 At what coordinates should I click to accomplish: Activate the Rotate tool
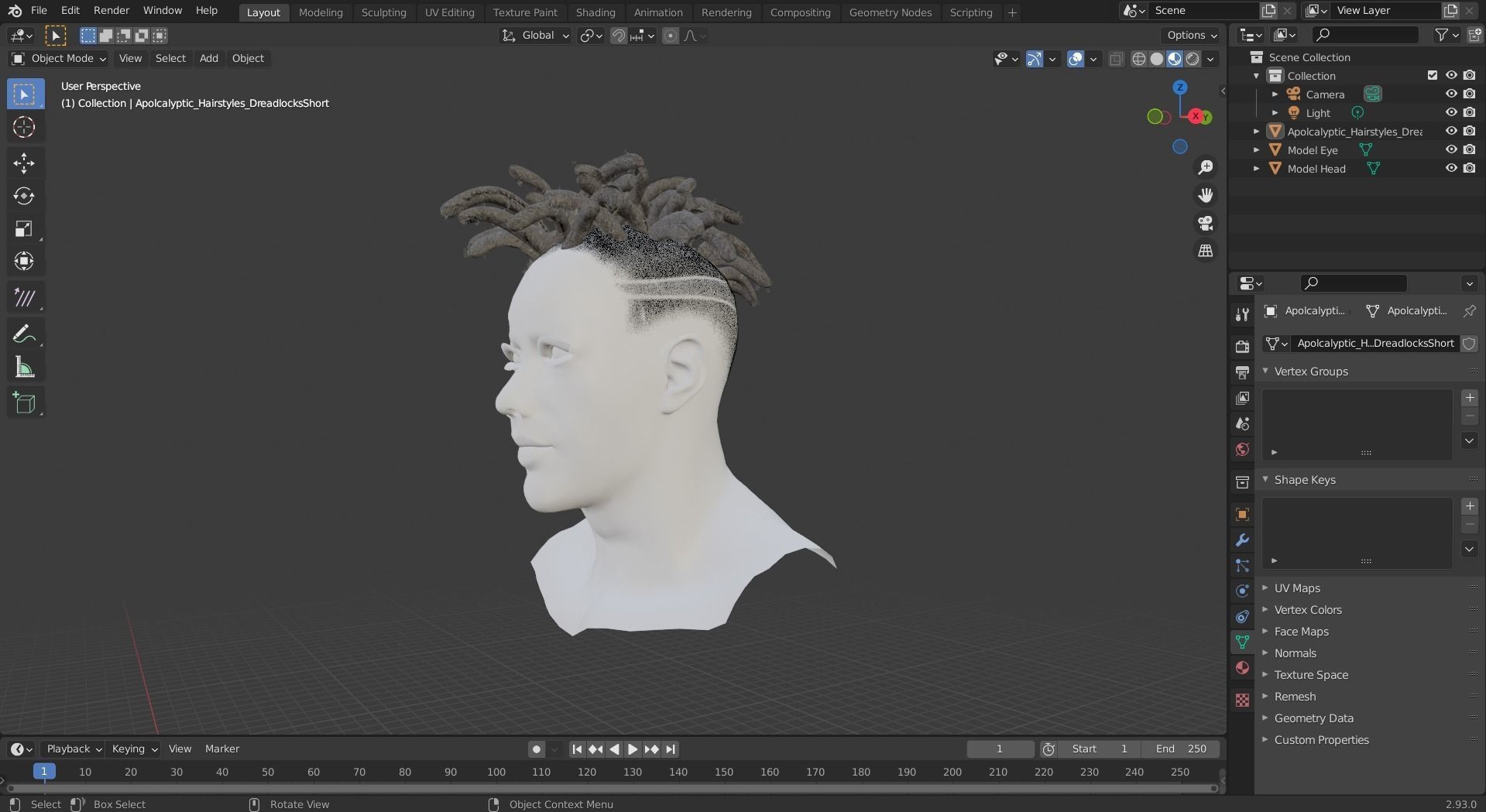(x=24, y=196)
